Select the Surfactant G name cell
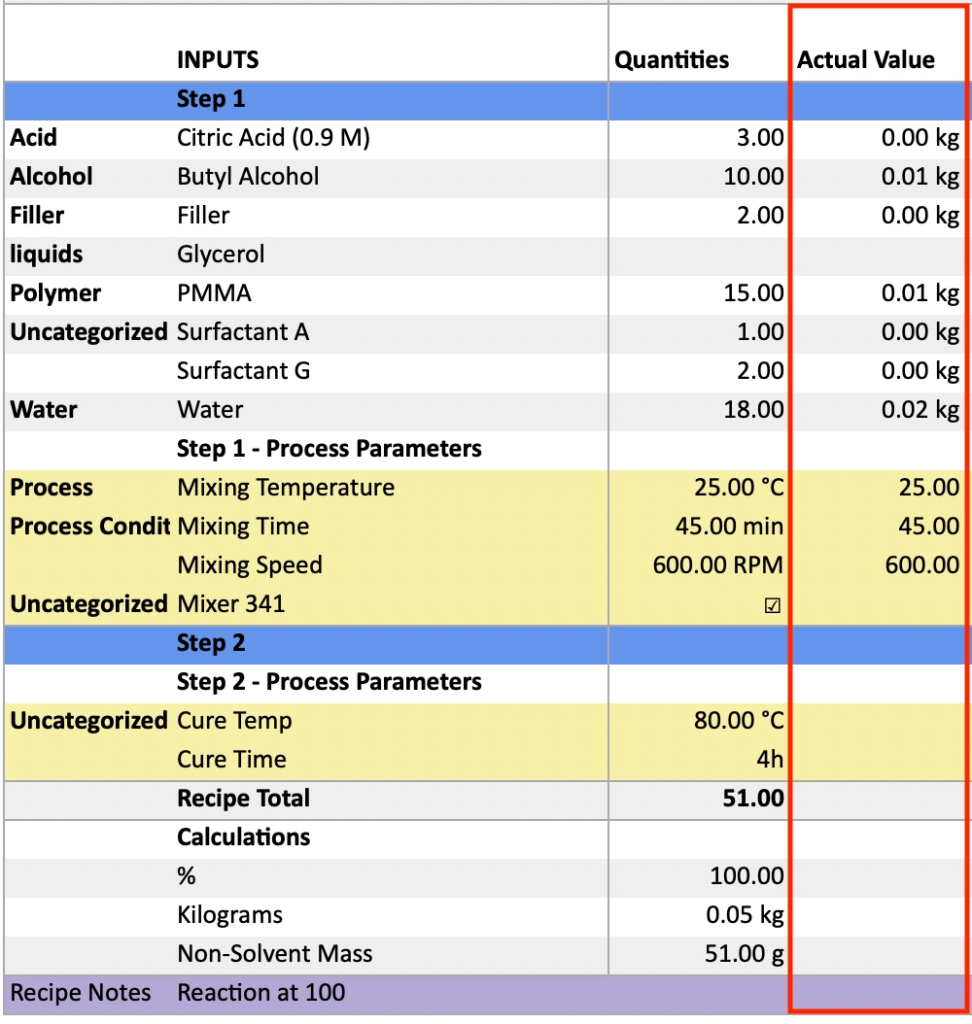The width and height of the screenshot is (972, 1024). click(x=243, y=372)
